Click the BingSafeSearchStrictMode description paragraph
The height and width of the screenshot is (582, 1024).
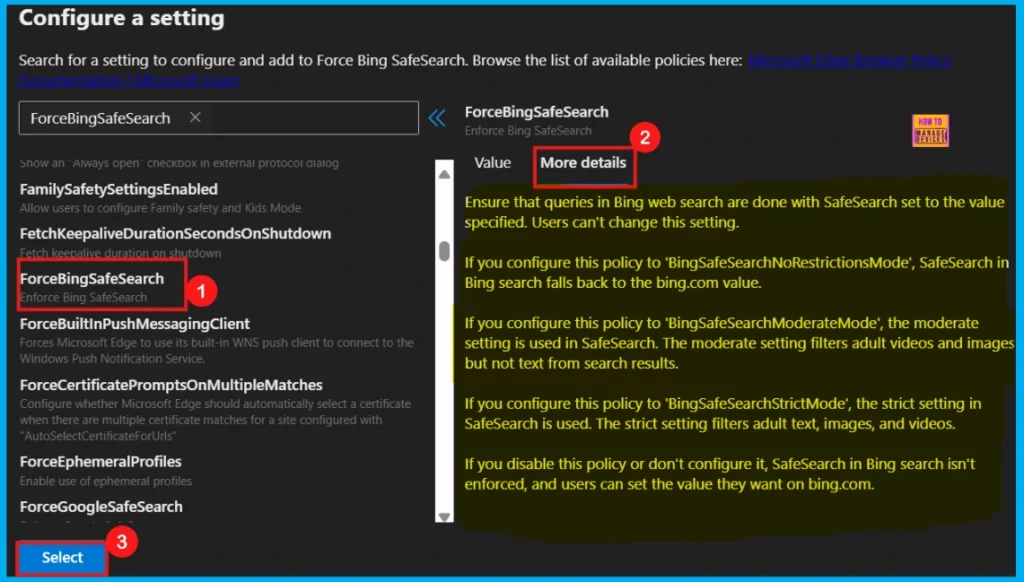[x=723, y=413]
